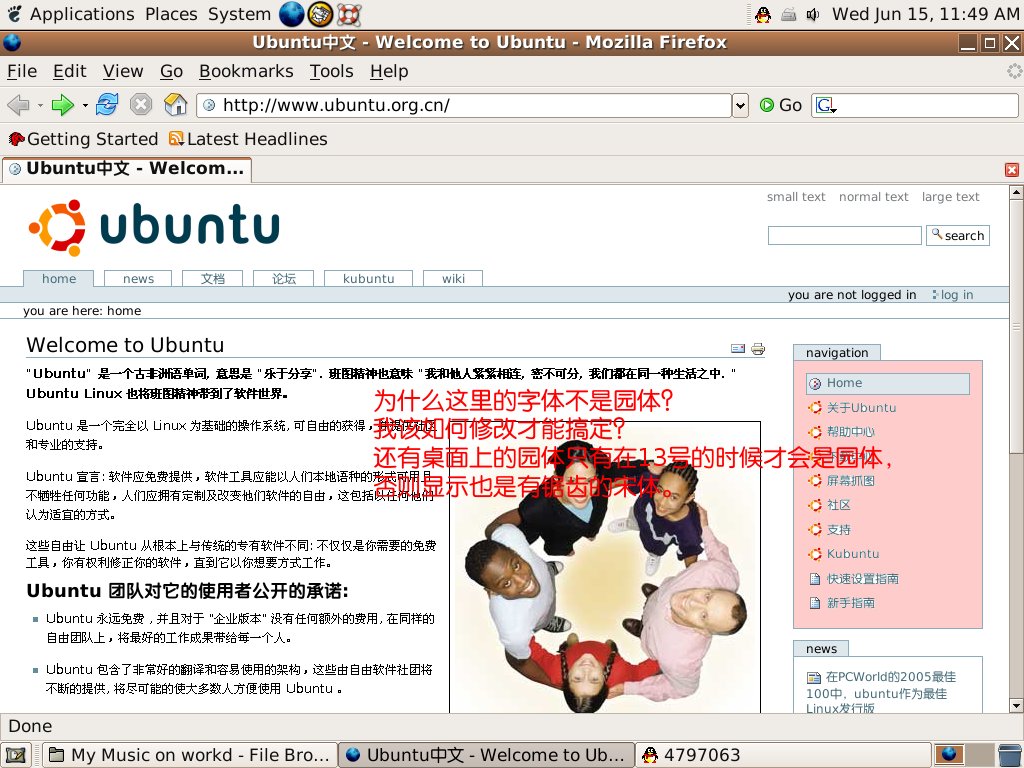Viewport: 1024px width, 768px height.
Task: Switch to the wiki site tab
Action: (453, 279)
